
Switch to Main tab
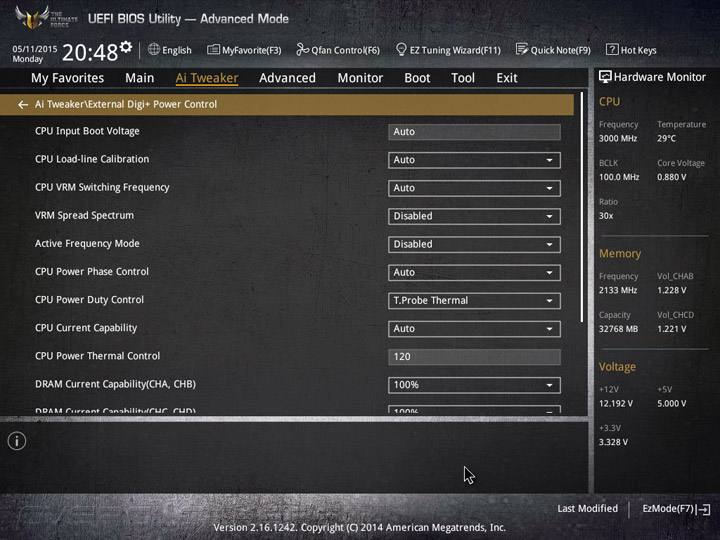[140, 78]
